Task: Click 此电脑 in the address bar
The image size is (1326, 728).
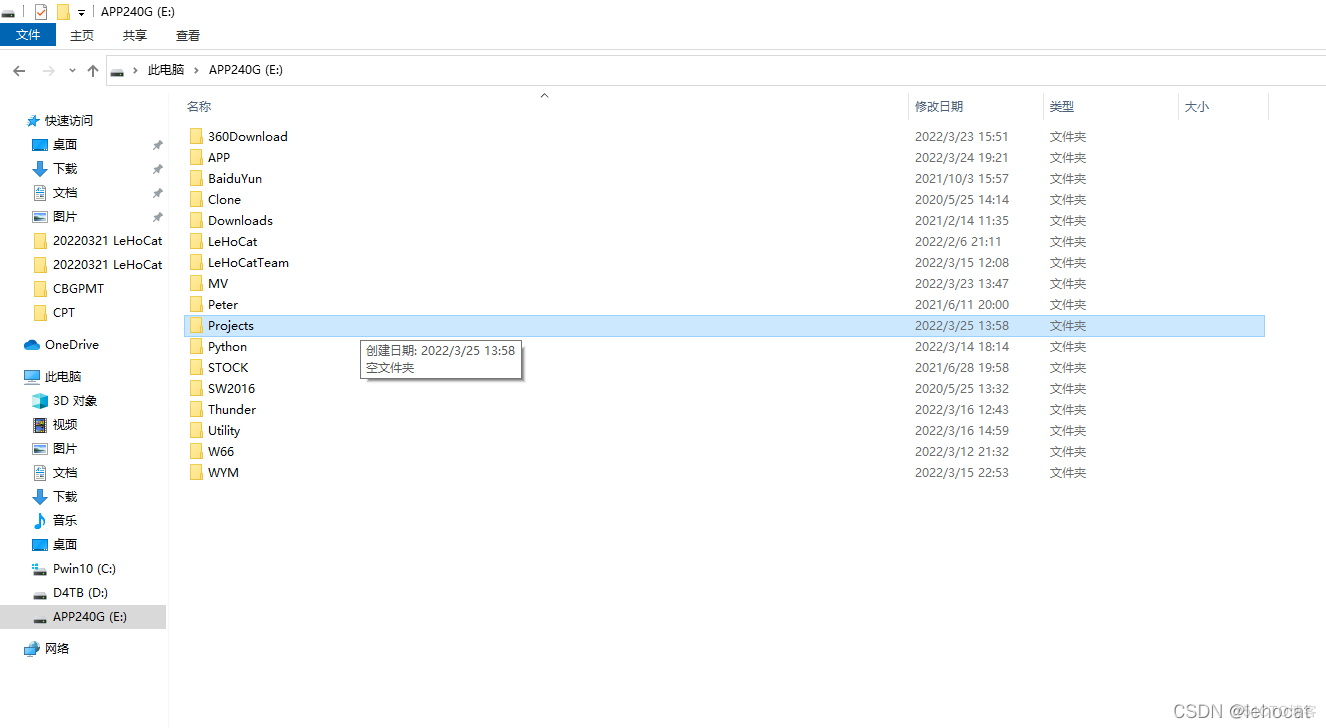Action: [166, 70]
